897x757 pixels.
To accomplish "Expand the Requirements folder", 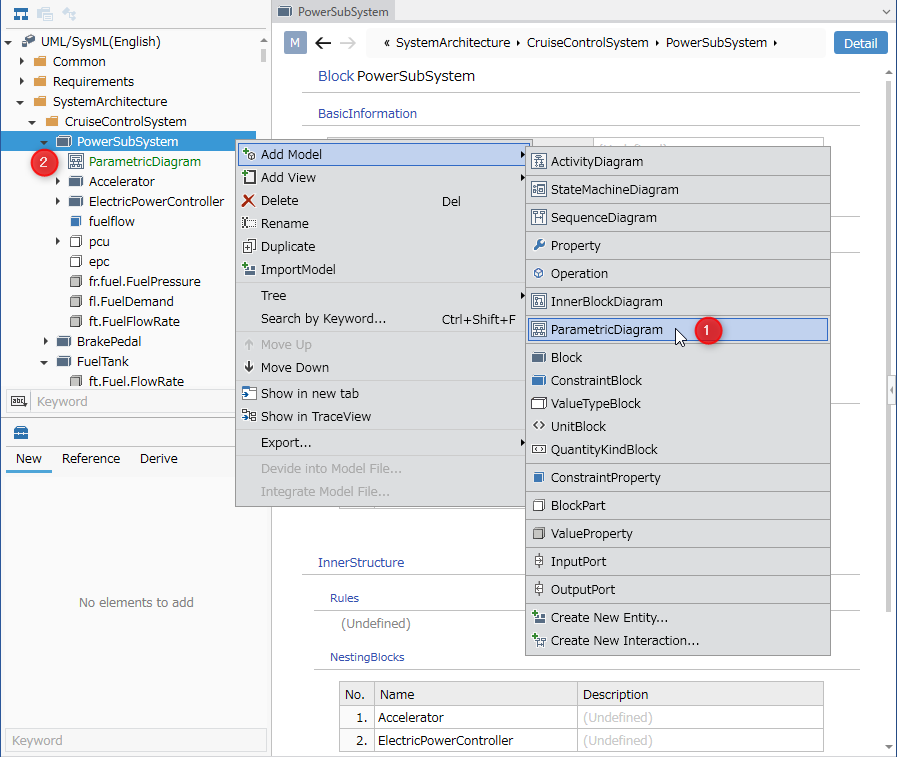I will tap(21, 81).
